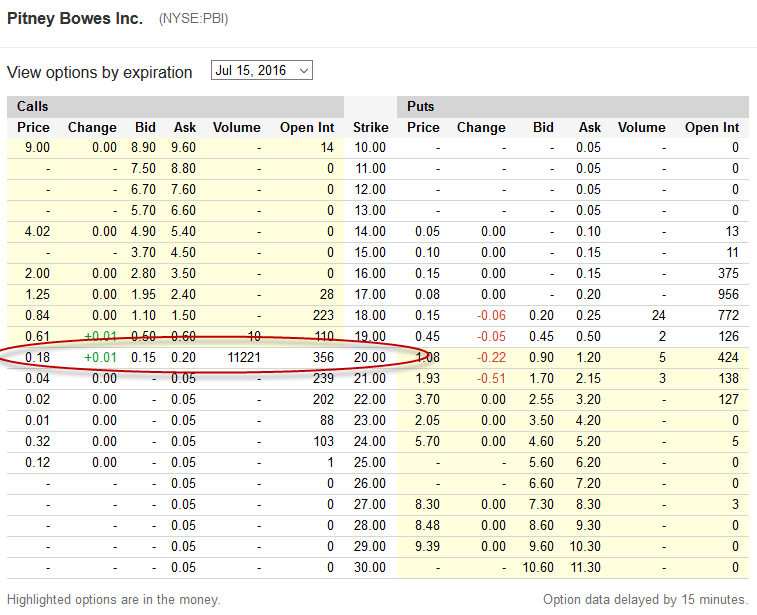Click put price 1.93
757x615 pixels.
(427, 378)
